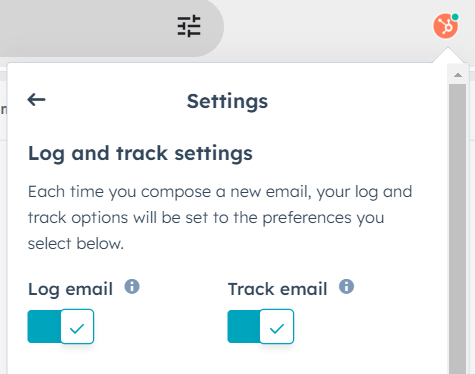Click the gray vertical scrollbar thumb

point(457,229)
